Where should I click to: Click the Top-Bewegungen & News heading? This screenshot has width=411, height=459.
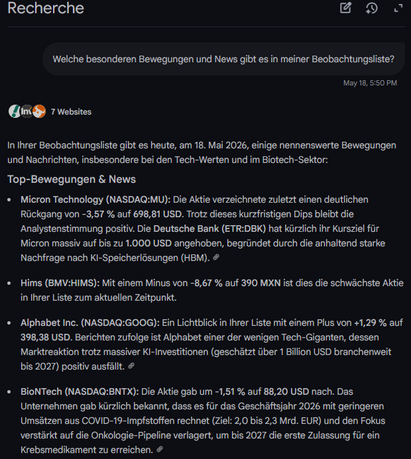pos(72,179)
